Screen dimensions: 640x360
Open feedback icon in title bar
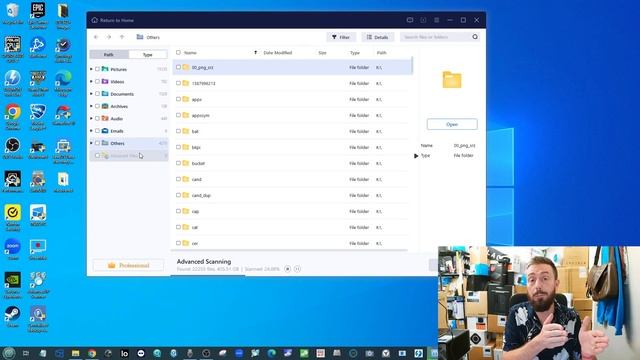(x=410, y=20)
